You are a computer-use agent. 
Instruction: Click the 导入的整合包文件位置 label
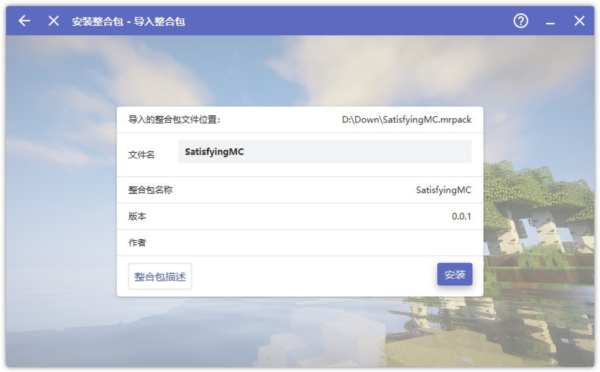point(174,120)
